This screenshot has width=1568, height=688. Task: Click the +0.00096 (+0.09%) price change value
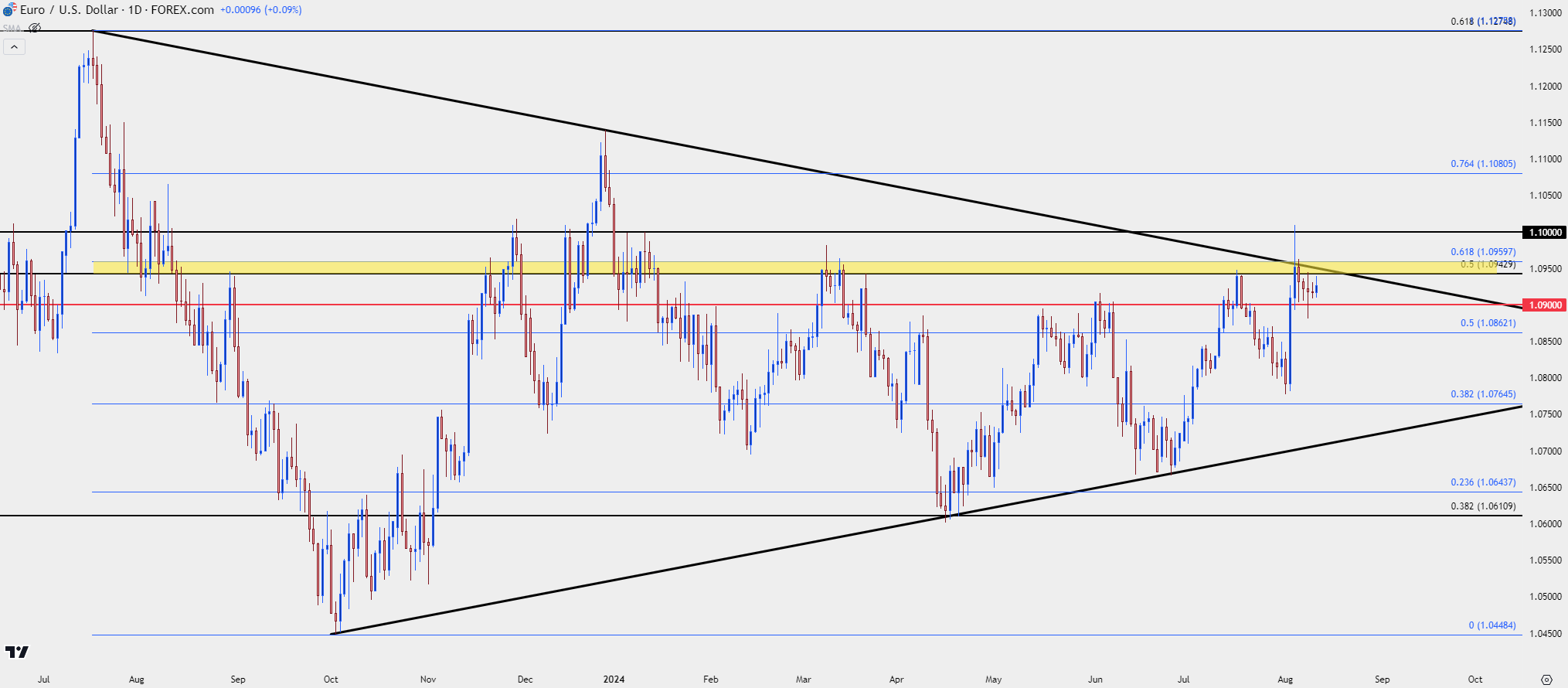[260, 10]
